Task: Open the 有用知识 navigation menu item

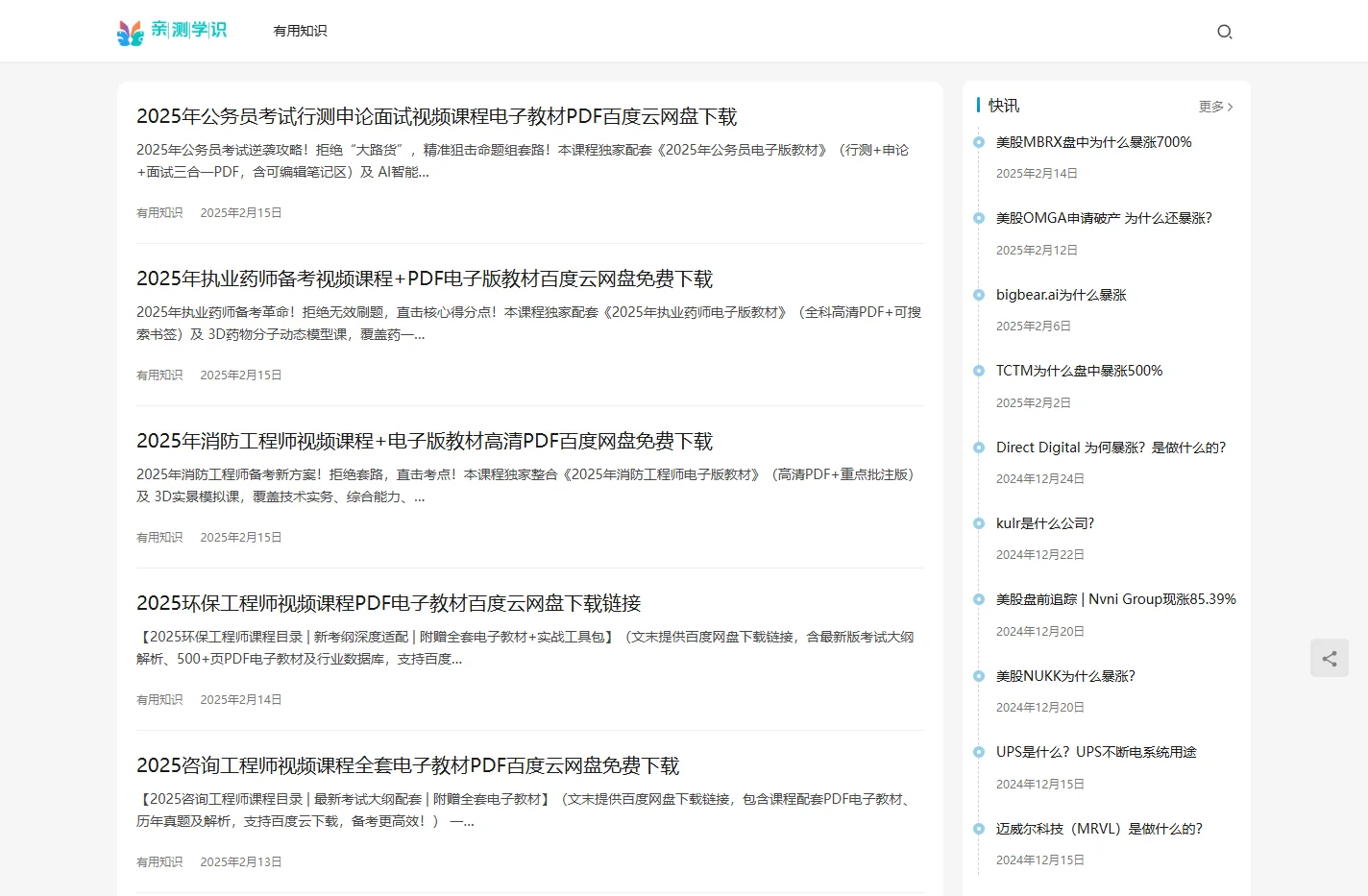Action: click(x=301, y=31)
